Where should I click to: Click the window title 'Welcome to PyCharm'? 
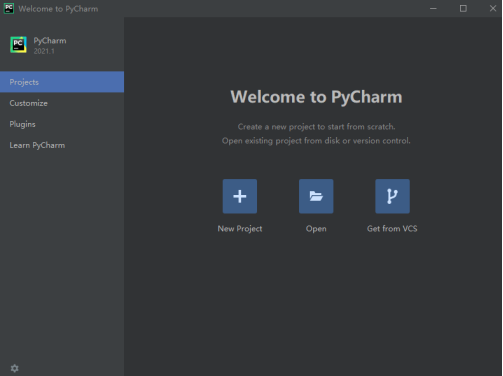coord(58,9)
